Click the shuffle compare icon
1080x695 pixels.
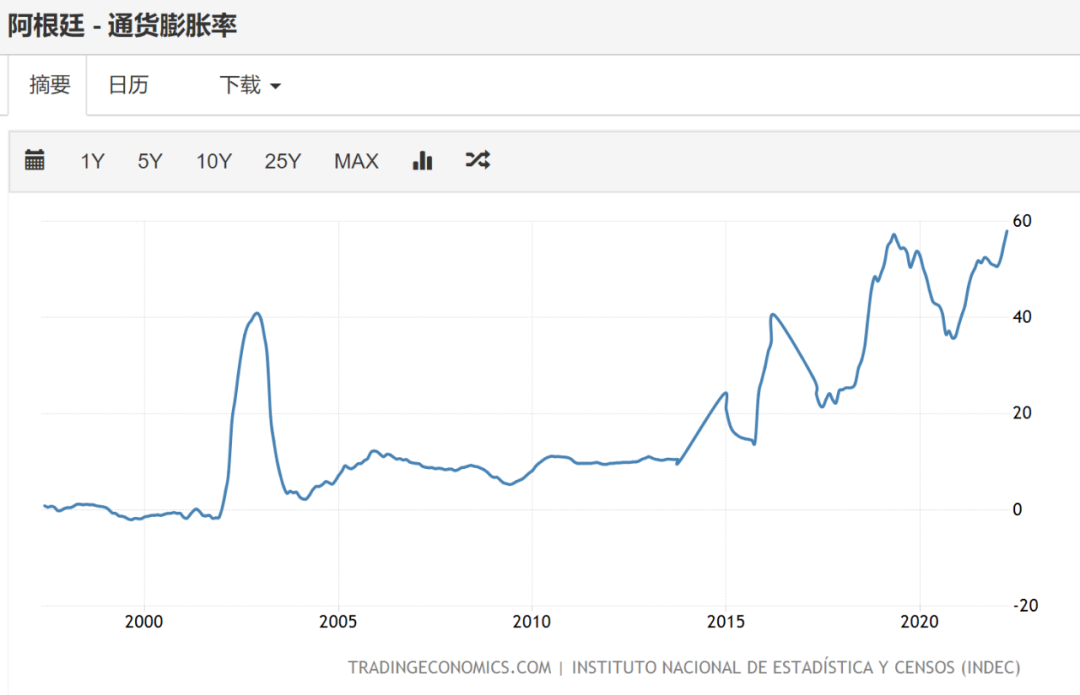pyautogui.click(x=477, y=160)
